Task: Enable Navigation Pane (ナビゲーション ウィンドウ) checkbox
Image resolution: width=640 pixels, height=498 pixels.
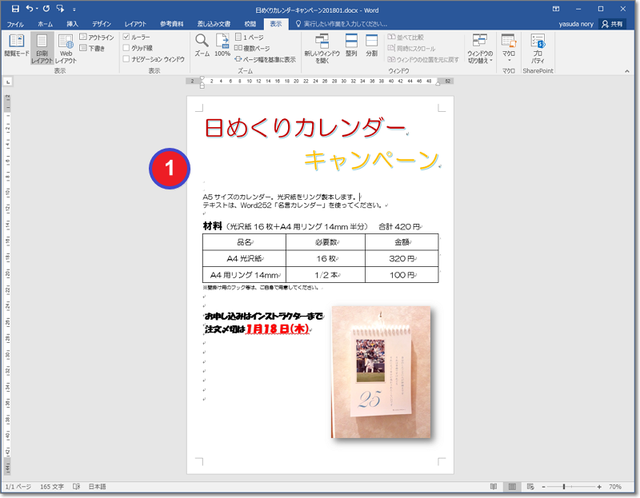Action: pyautogui.click(x=126, y=59)
